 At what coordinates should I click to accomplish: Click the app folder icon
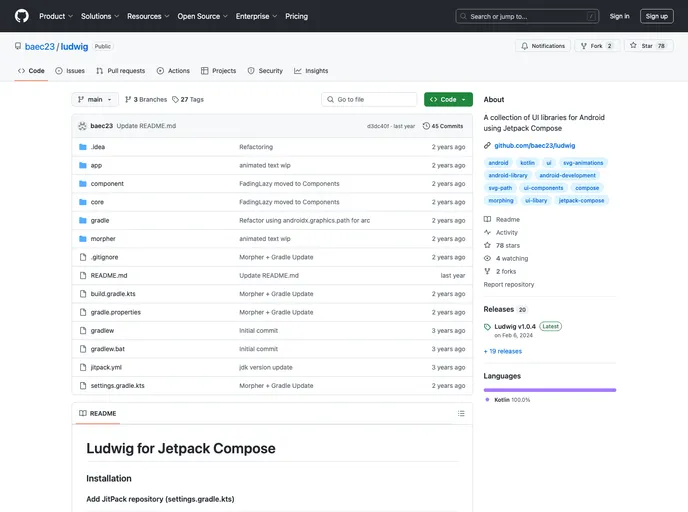(82, 165)
